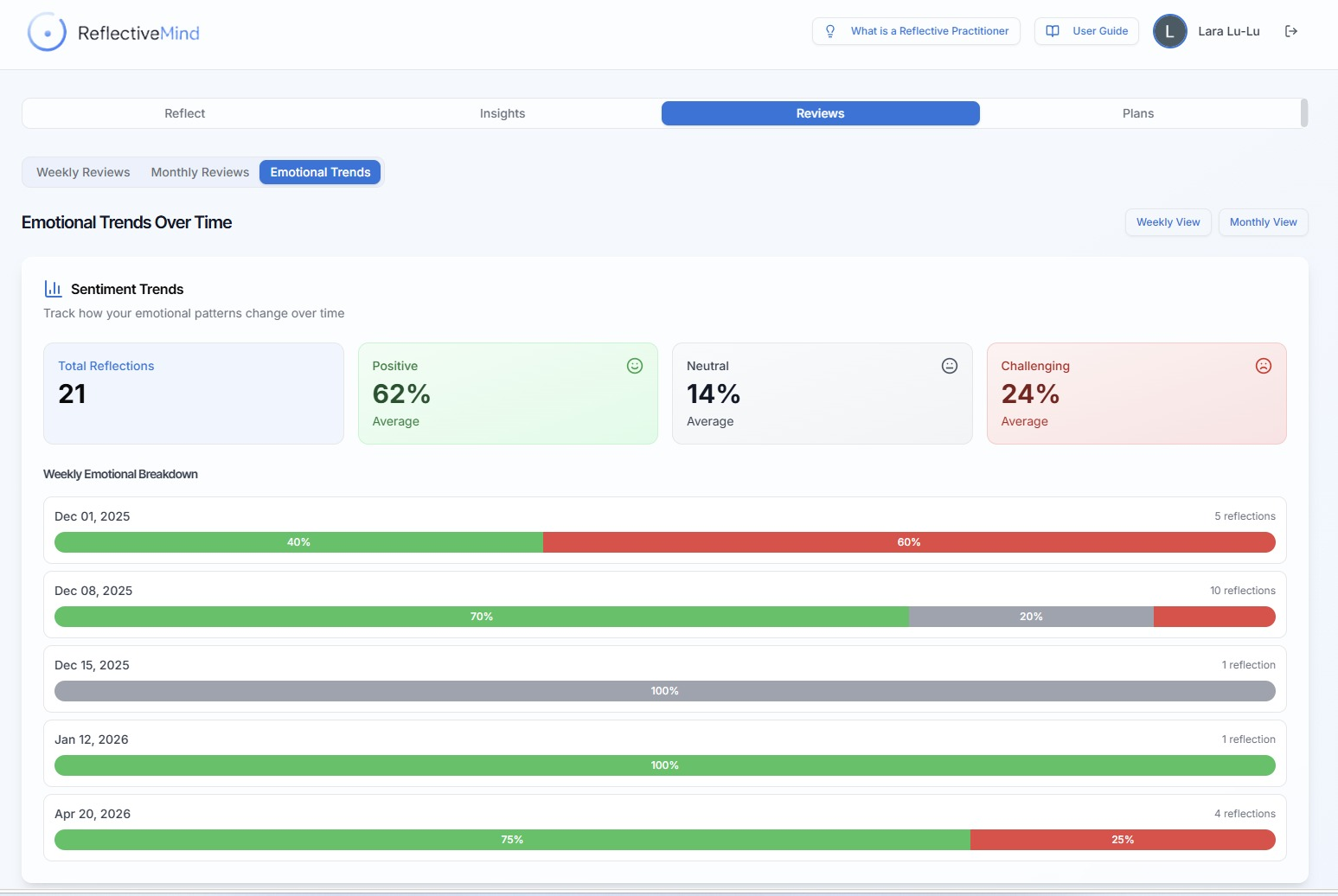Click the Positive 62% card value
Screen dimensions: 1338x896
pyautogui.click(x=401, y=394)
